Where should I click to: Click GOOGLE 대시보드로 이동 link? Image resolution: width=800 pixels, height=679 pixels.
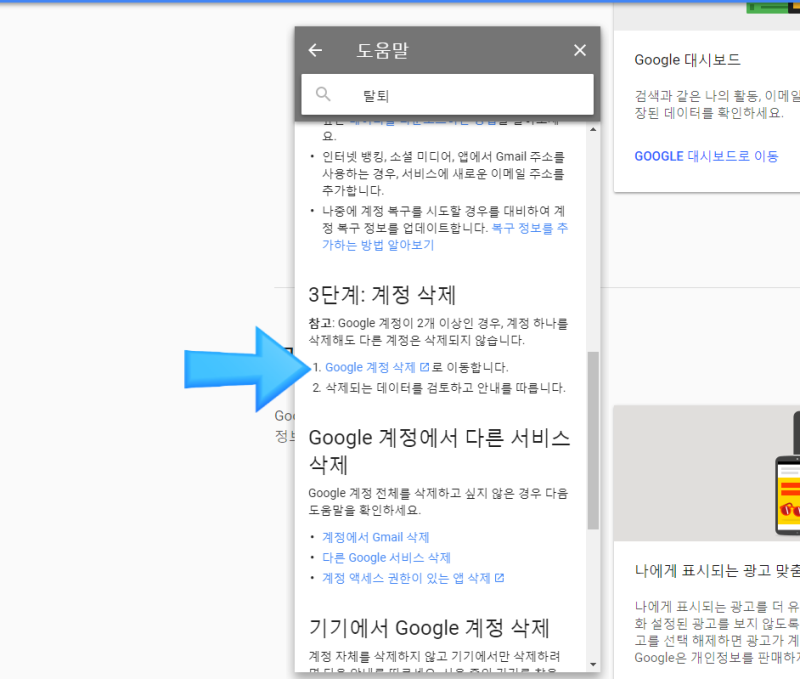pos(706,156)
